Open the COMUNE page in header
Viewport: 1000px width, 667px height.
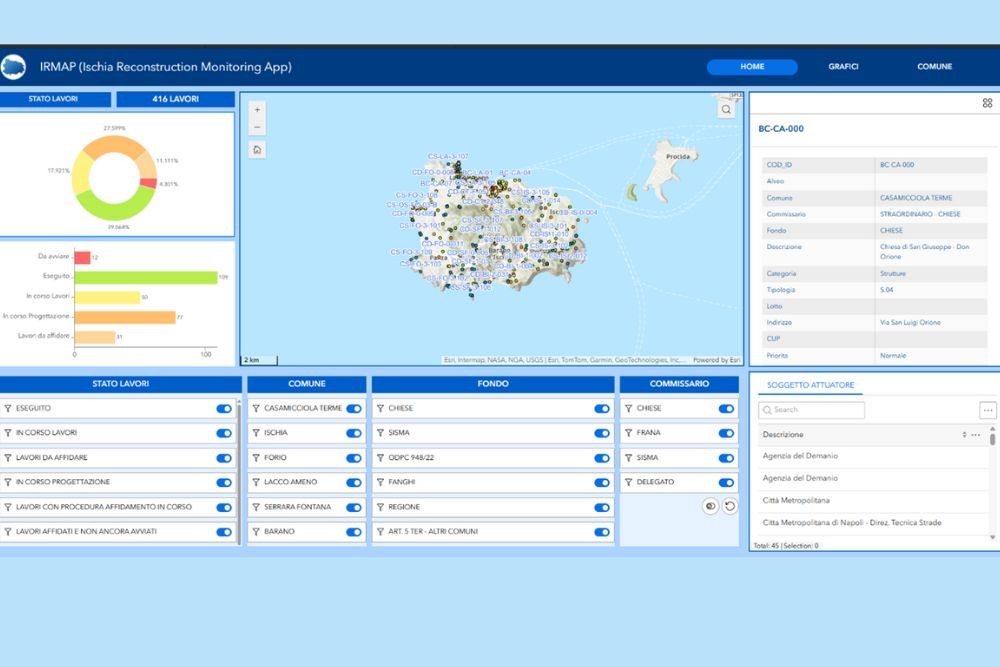tap(934, 67)
